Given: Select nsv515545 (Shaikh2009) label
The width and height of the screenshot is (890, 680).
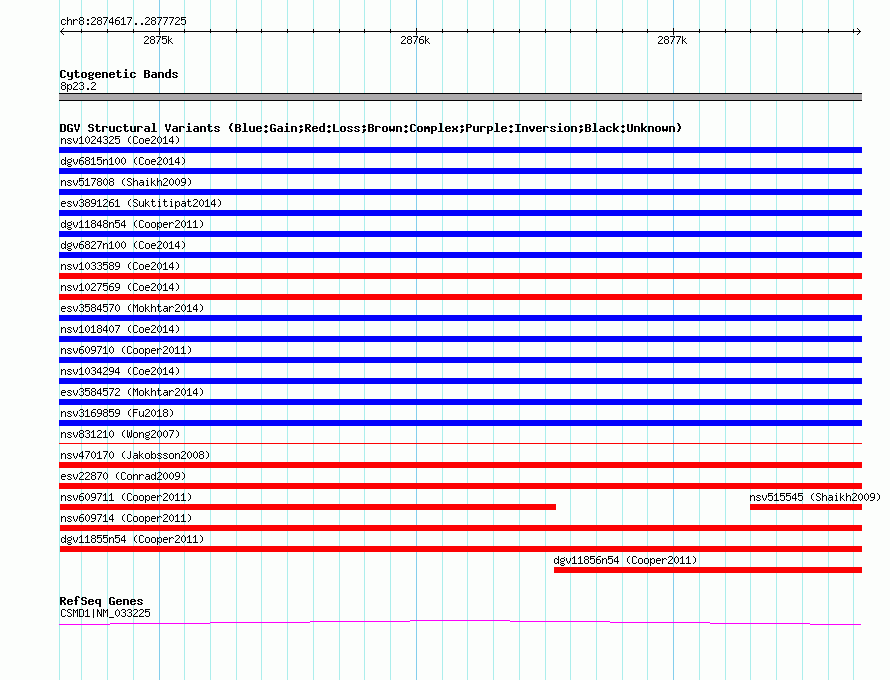Looking at the screenshot, I should [815, 497].
